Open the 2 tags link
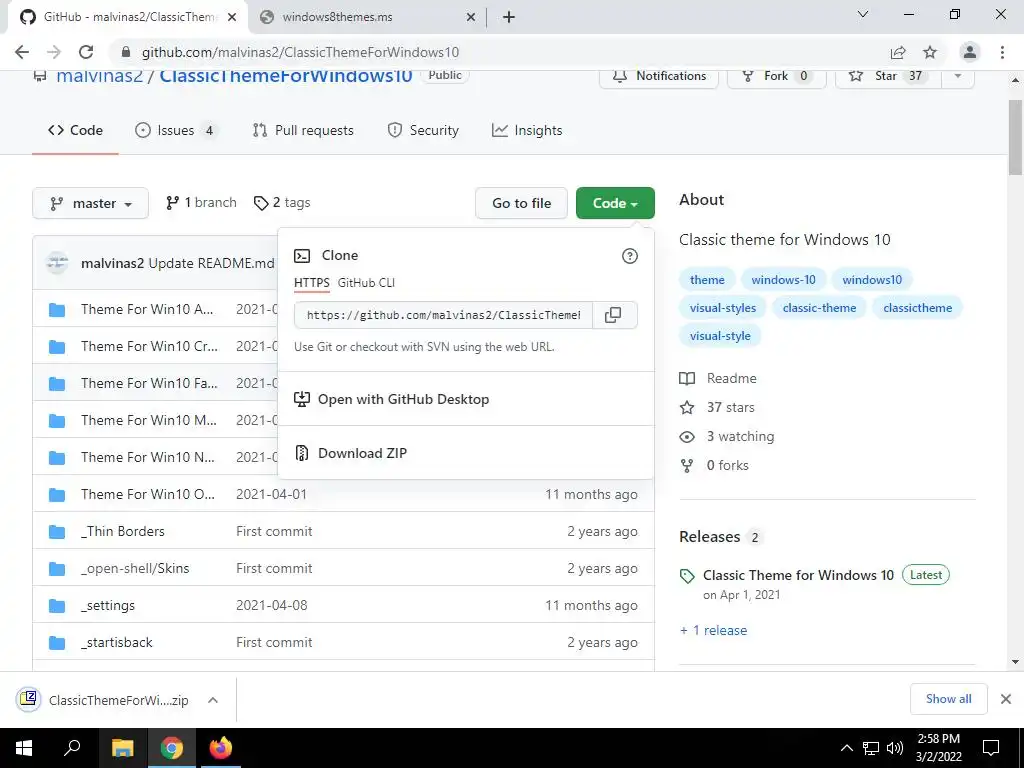Viewport: 1024px width, 768px height. click(282, 202)
